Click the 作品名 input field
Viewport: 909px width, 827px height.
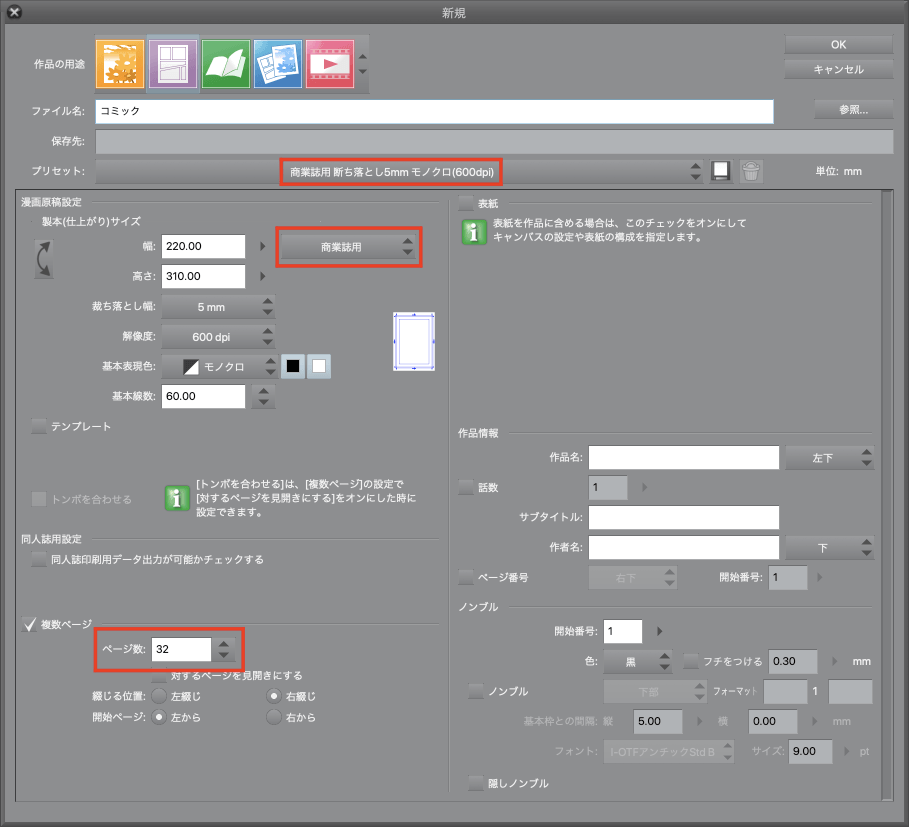tap(683, 457)
